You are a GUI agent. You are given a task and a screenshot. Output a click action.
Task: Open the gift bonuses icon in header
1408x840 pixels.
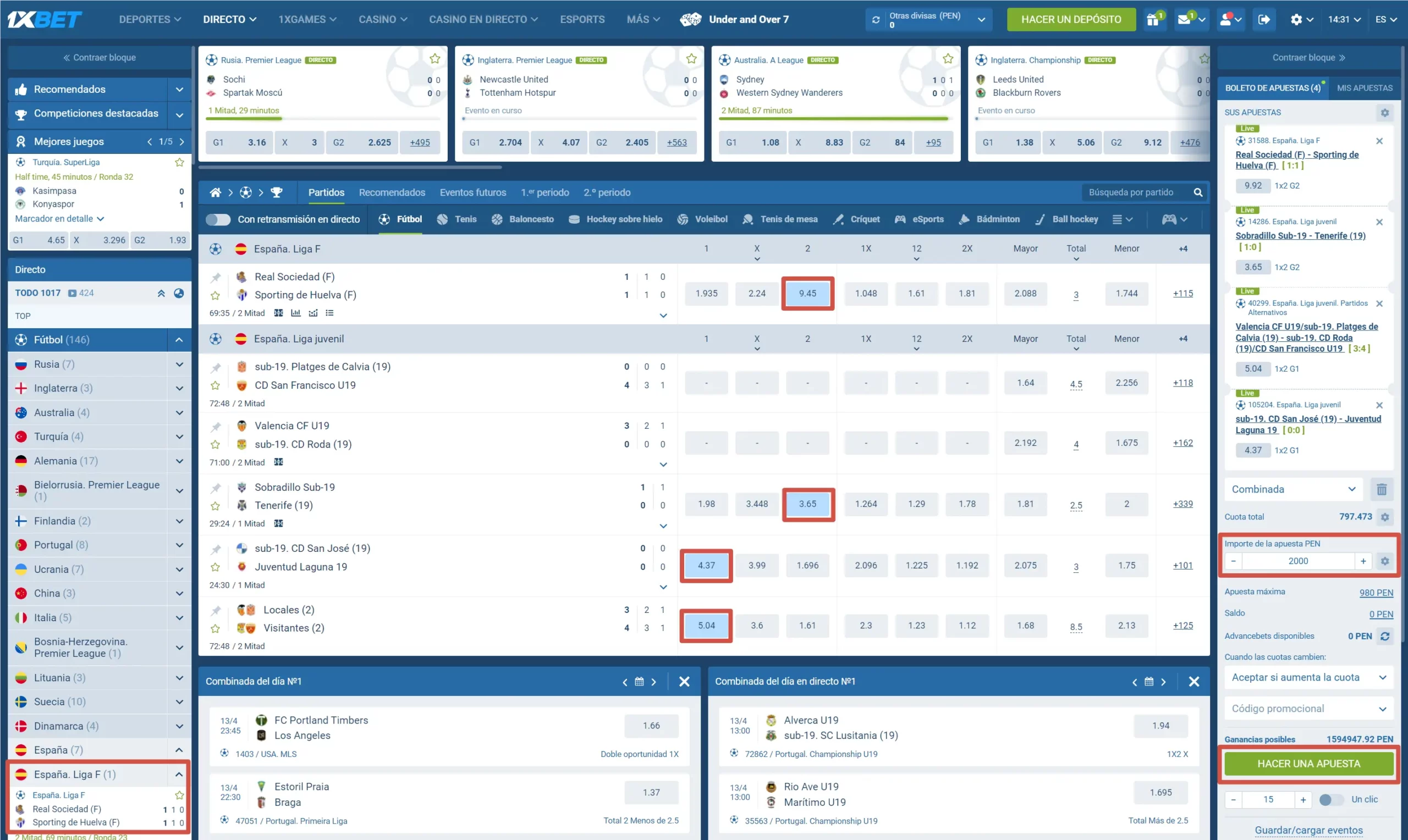1152,19
